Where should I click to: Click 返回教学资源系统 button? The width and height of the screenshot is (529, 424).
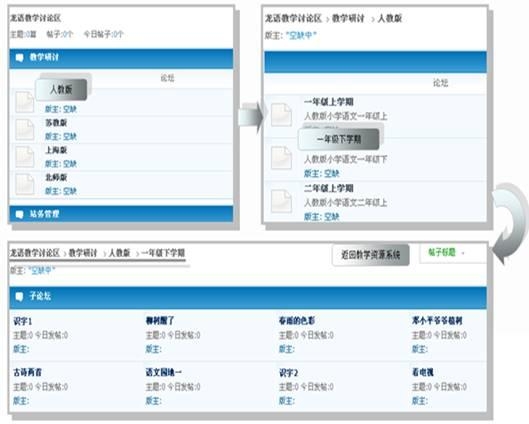370,255
